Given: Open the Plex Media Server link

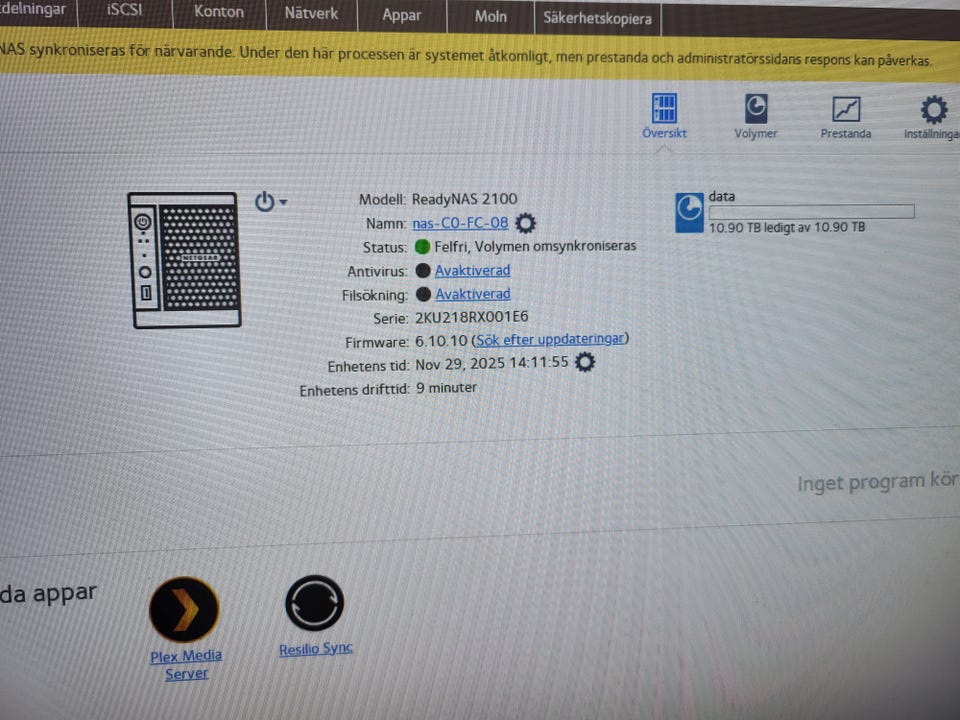Looking at the screenshot, I should (x=186, y=665).
